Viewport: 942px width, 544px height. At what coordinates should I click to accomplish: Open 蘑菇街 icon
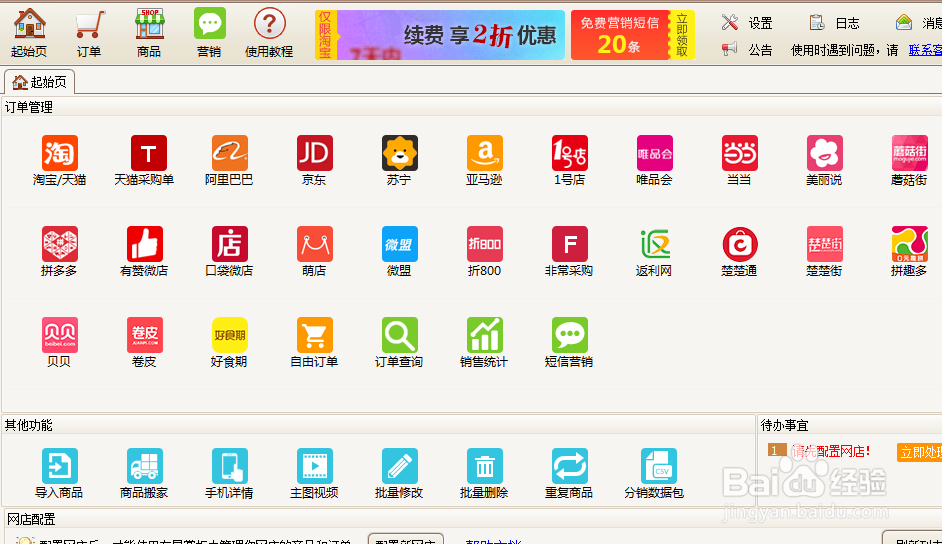[x=910, y=160]
